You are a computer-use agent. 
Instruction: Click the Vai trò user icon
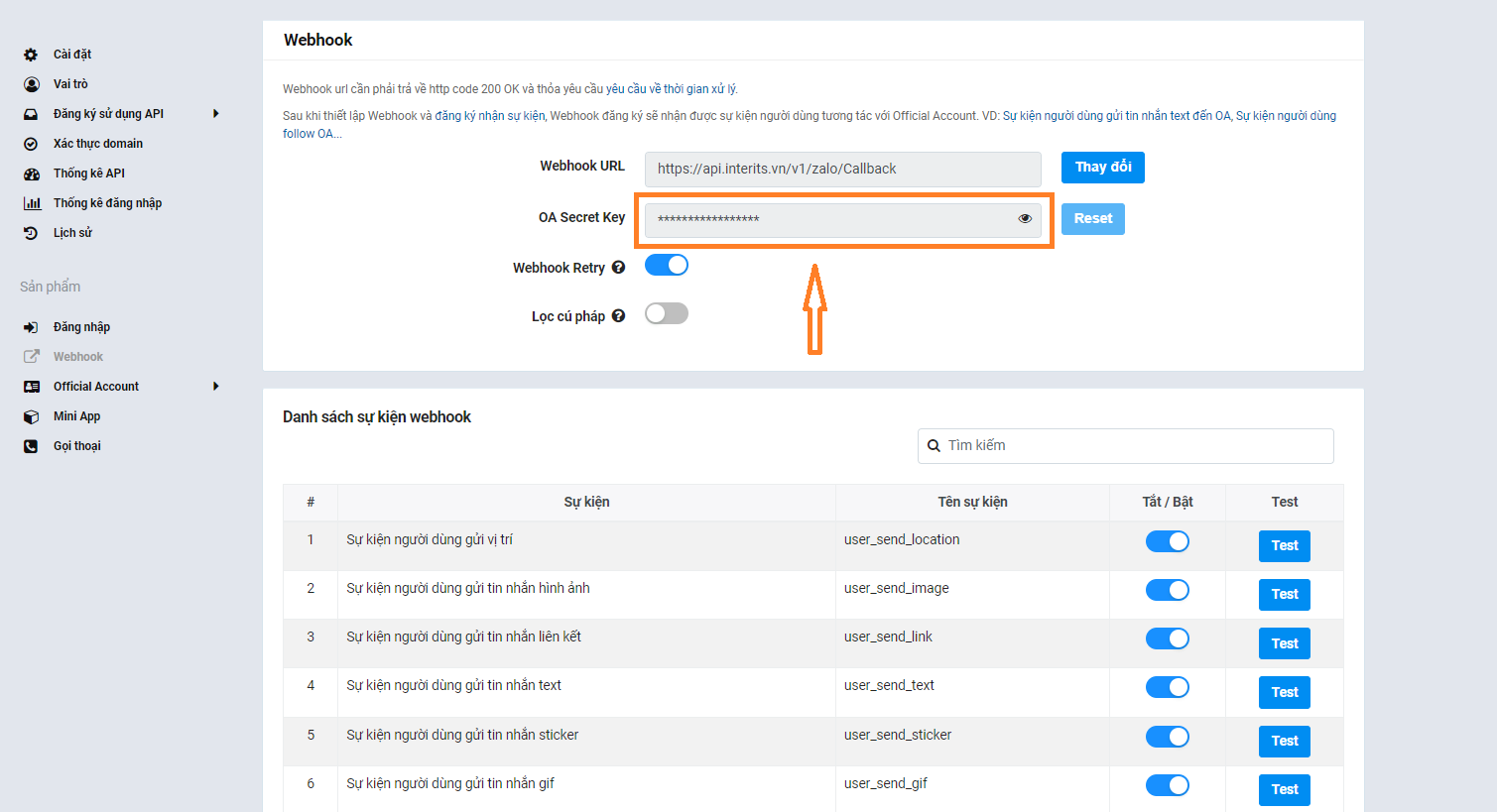coord(31,84)
